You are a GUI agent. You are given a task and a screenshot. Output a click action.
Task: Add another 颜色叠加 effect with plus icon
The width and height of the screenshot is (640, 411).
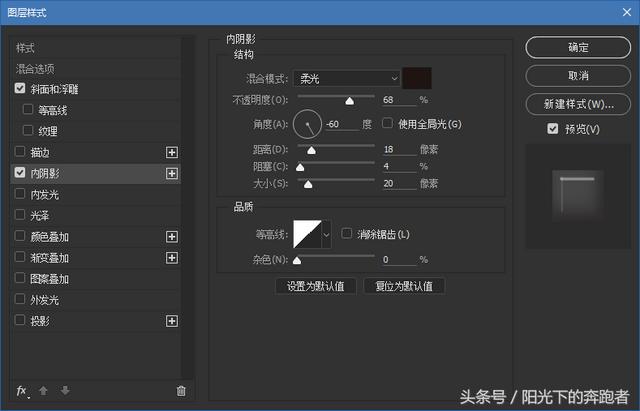[x=172, y=237]
